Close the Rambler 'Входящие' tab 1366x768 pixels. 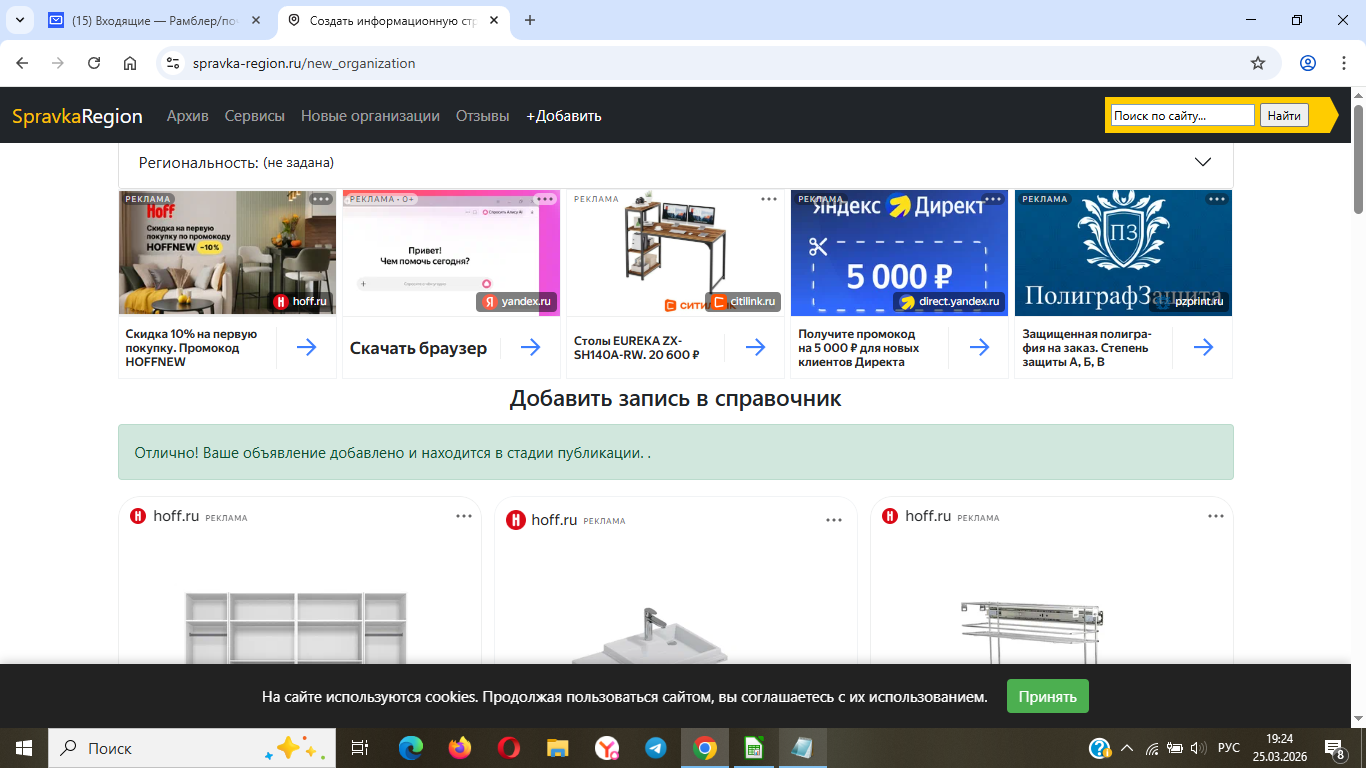click(255, 20)
